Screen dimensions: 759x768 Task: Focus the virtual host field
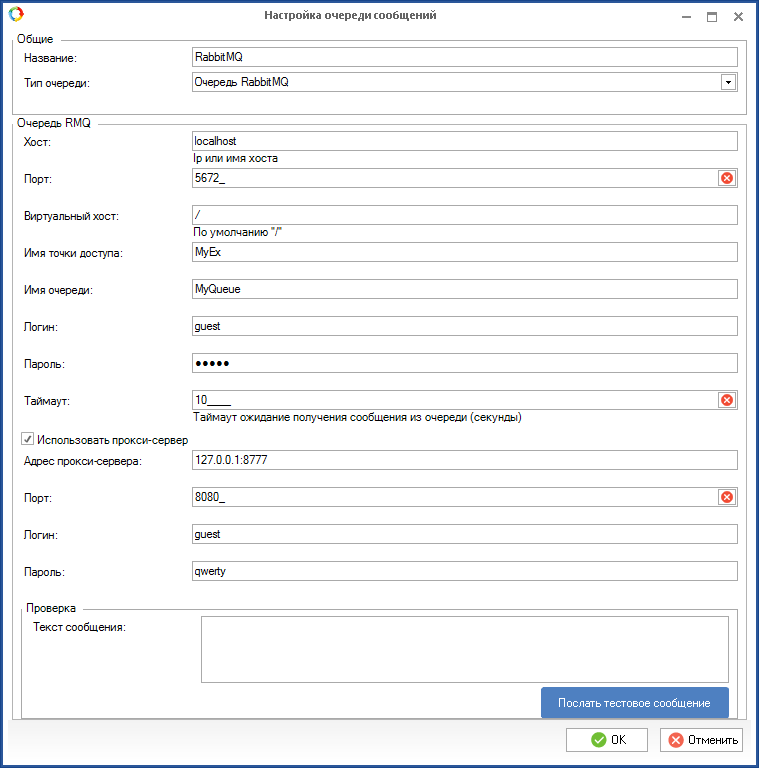[x=464, y=215]
